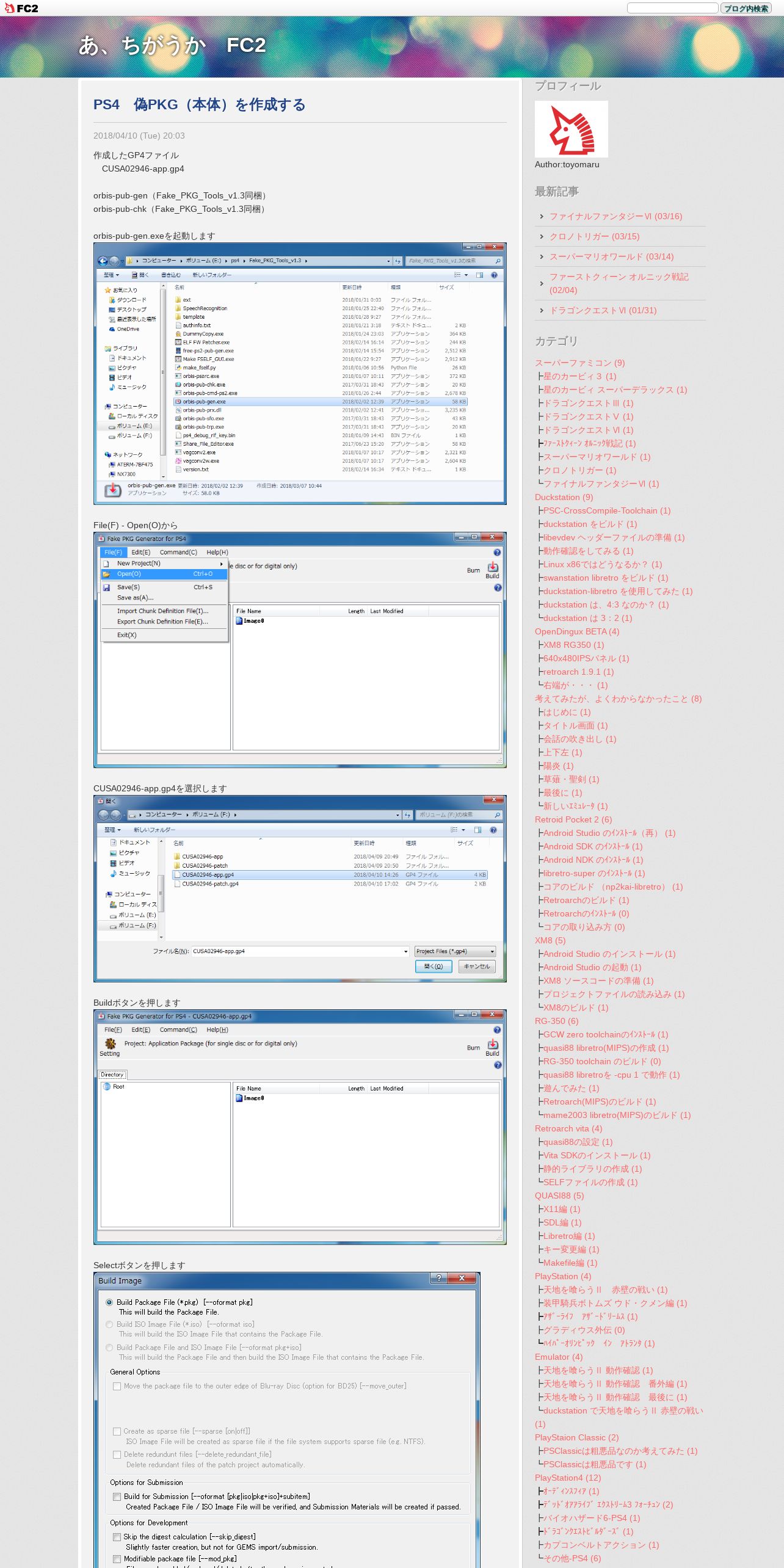Open the PSC-CrossCompile-Toolchain (1) link
This screenshot has width=784, height=1568.
[607, 510]
